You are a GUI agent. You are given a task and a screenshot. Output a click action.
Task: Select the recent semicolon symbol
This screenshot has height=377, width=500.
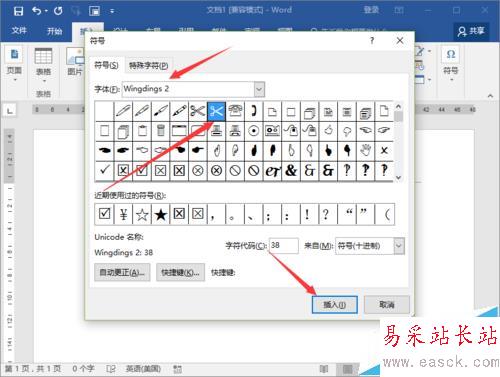point(272,214)
